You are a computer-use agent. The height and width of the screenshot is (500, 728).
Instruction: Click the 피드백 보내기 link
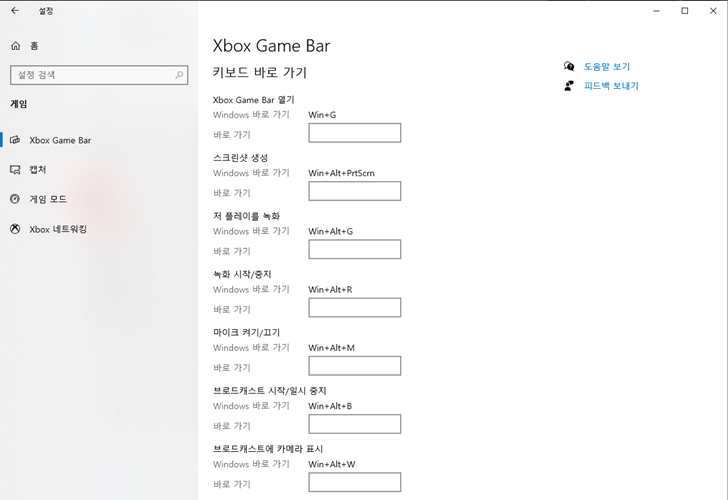[x=611, y=86]
